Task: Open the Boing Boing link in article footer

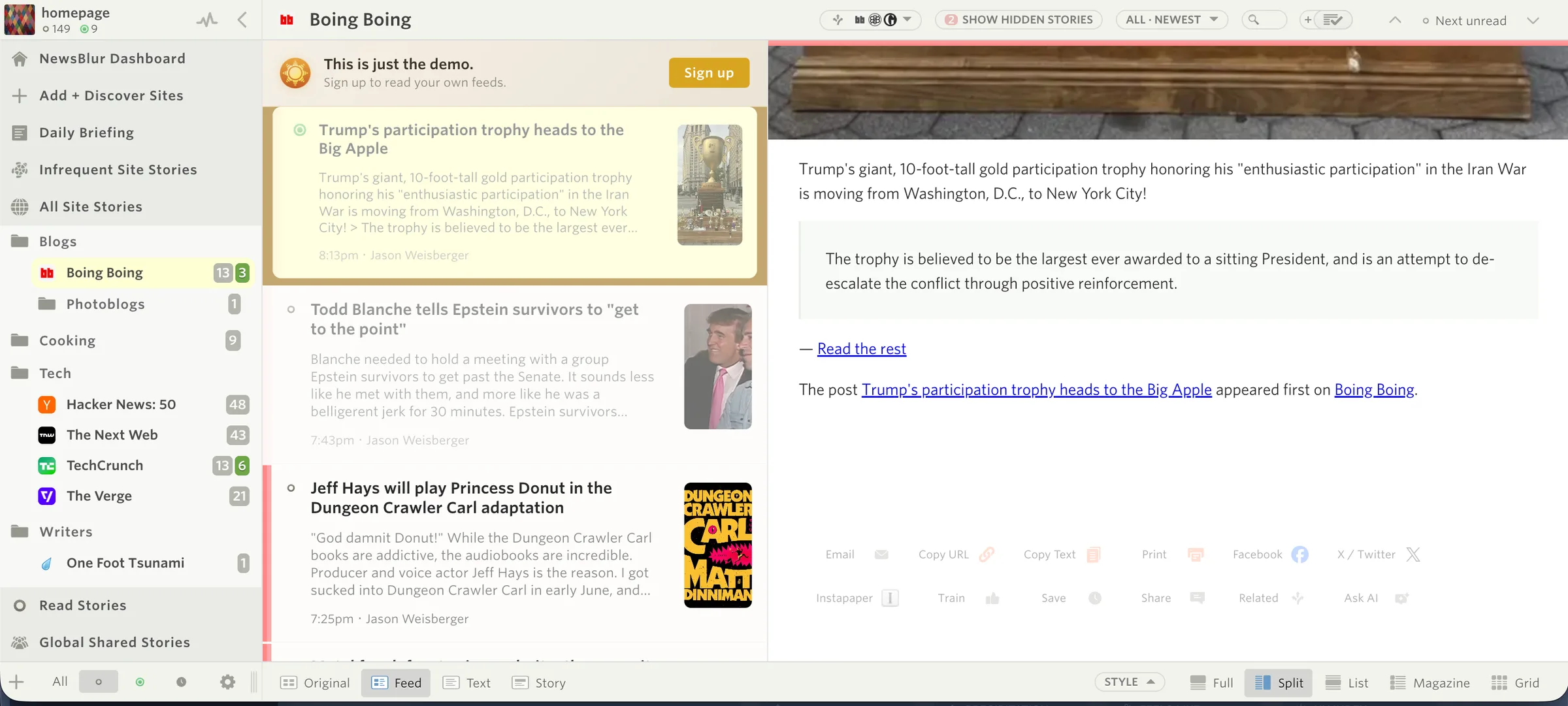Action: (1374, 390)
